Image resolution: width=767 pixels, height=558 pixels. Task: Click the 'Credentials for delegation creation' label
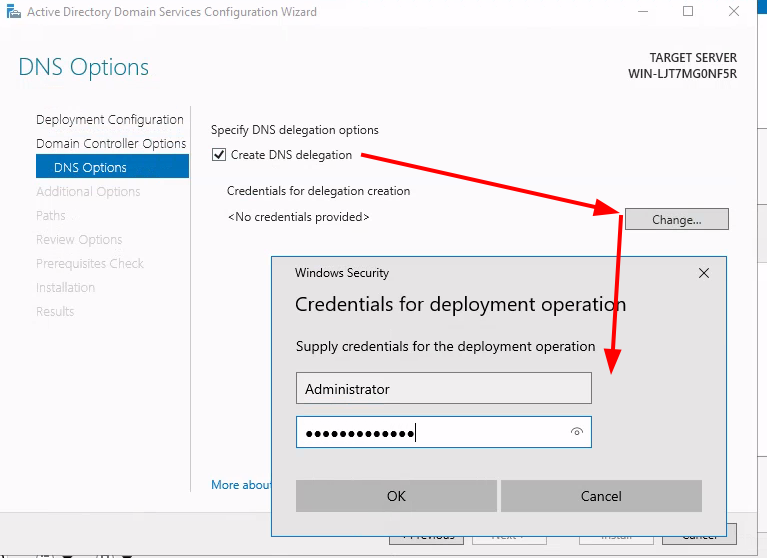318,191
